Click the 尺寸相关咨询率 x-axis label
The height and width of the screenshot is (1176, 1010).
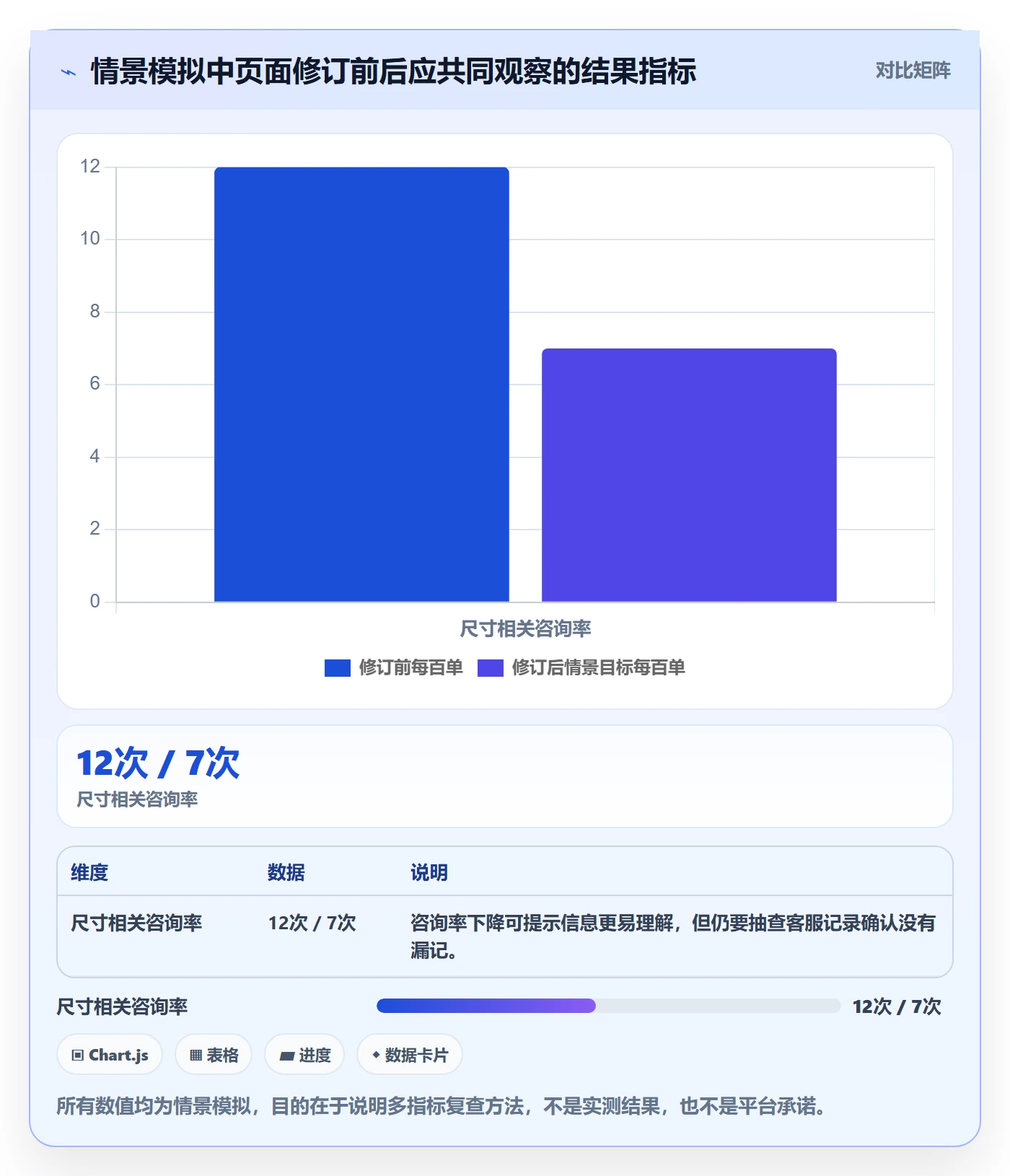[525, 628]
